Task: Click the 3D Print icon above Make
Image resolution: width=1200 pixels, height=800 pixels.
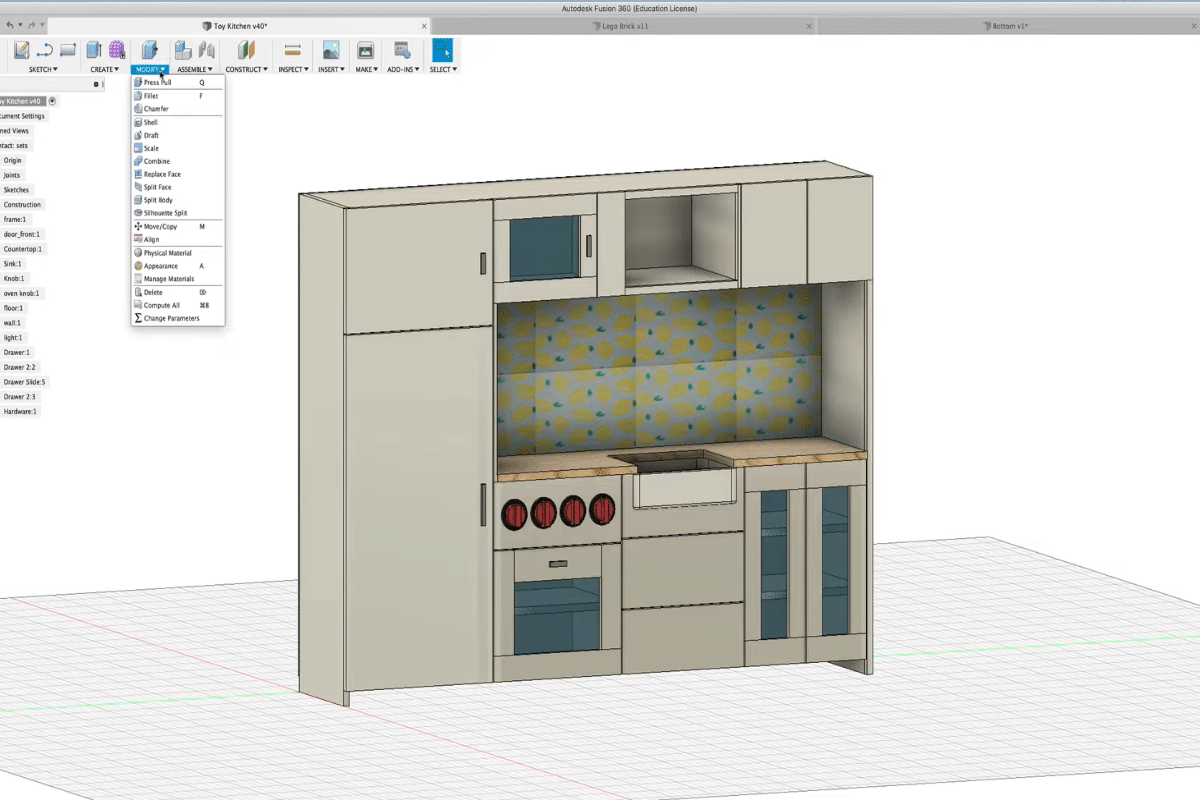Action: pyautogui.click(x=366, y=50)
